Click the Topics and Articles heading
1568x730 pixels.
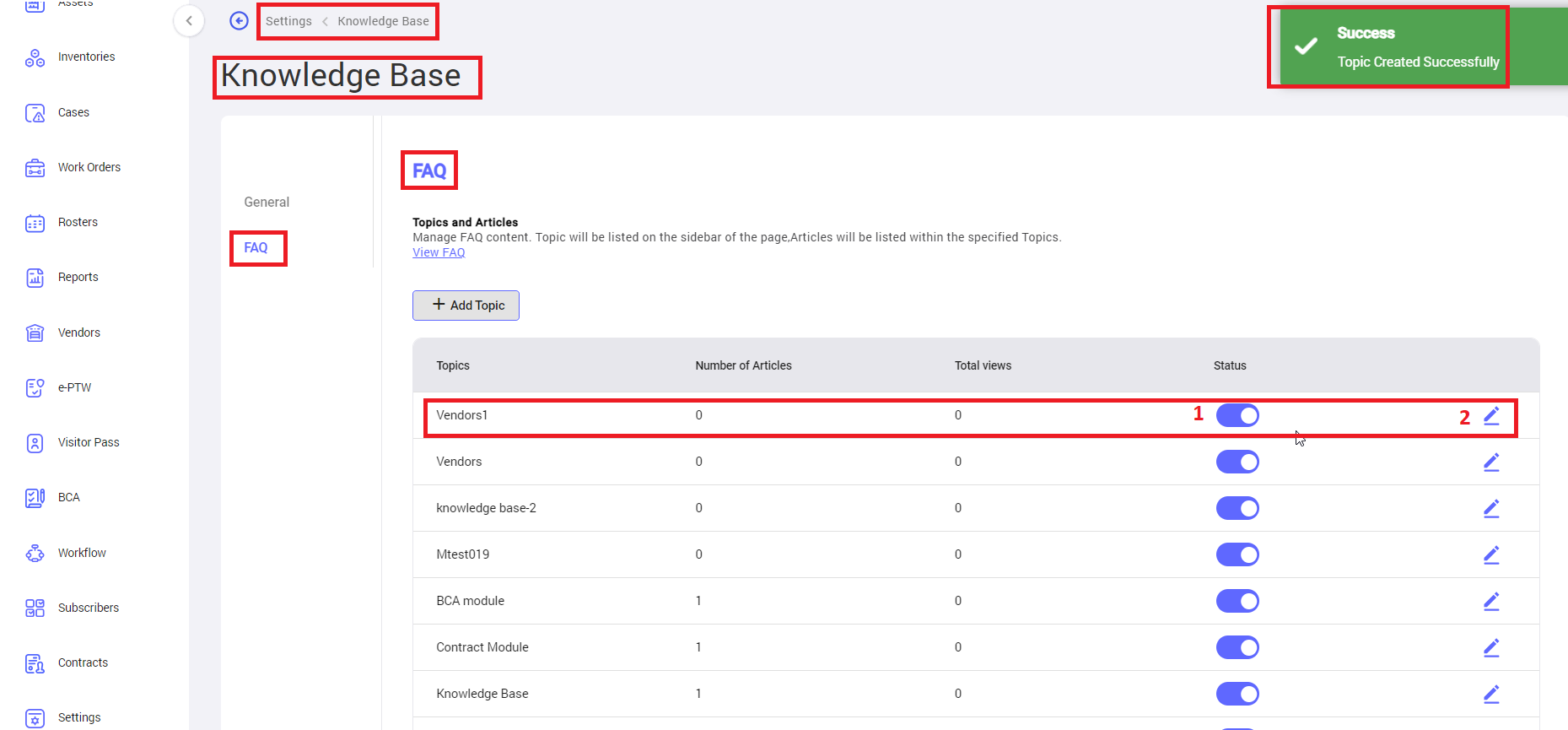click(465, 223)
